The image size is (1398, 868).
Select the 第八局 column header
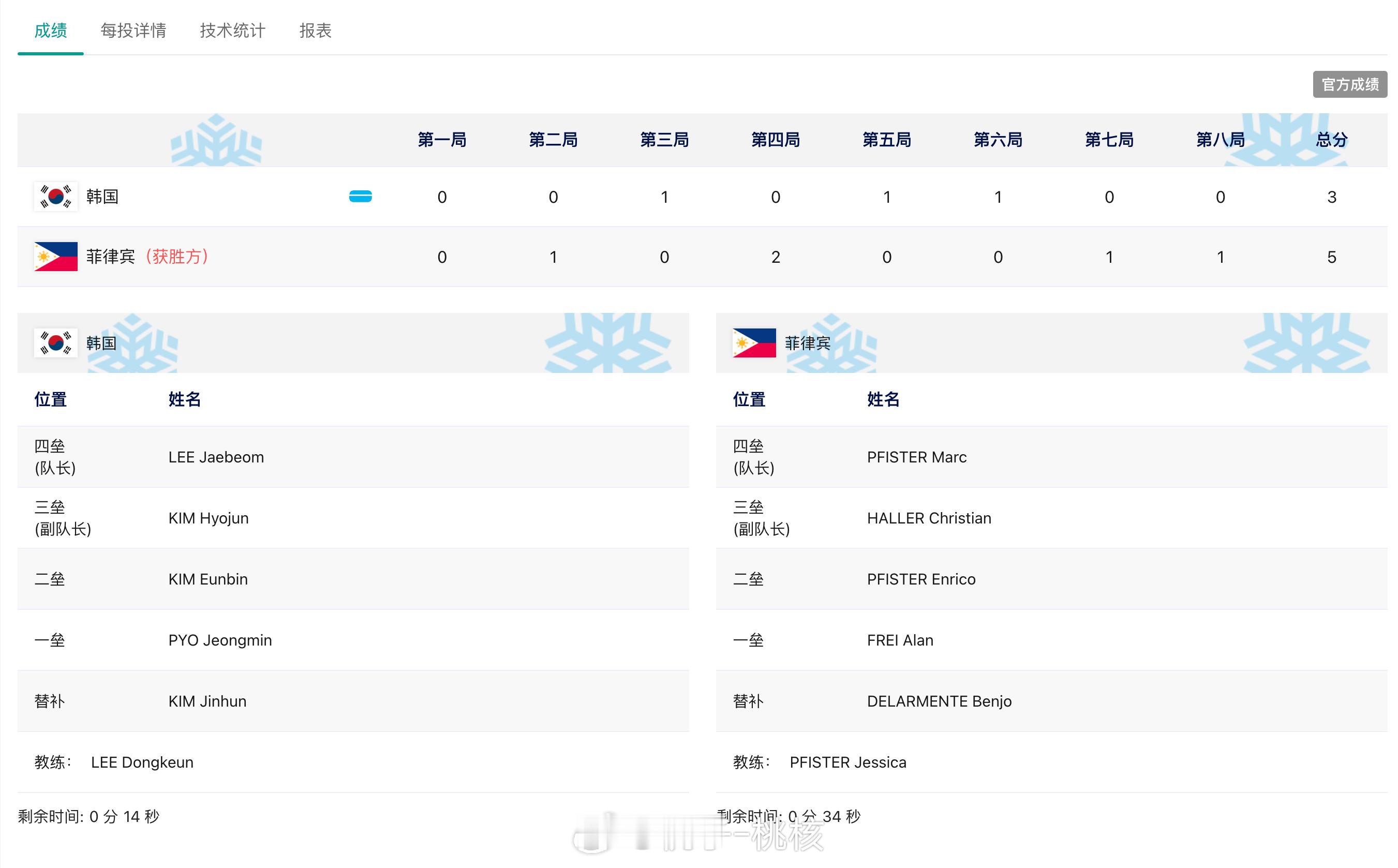1221,140
